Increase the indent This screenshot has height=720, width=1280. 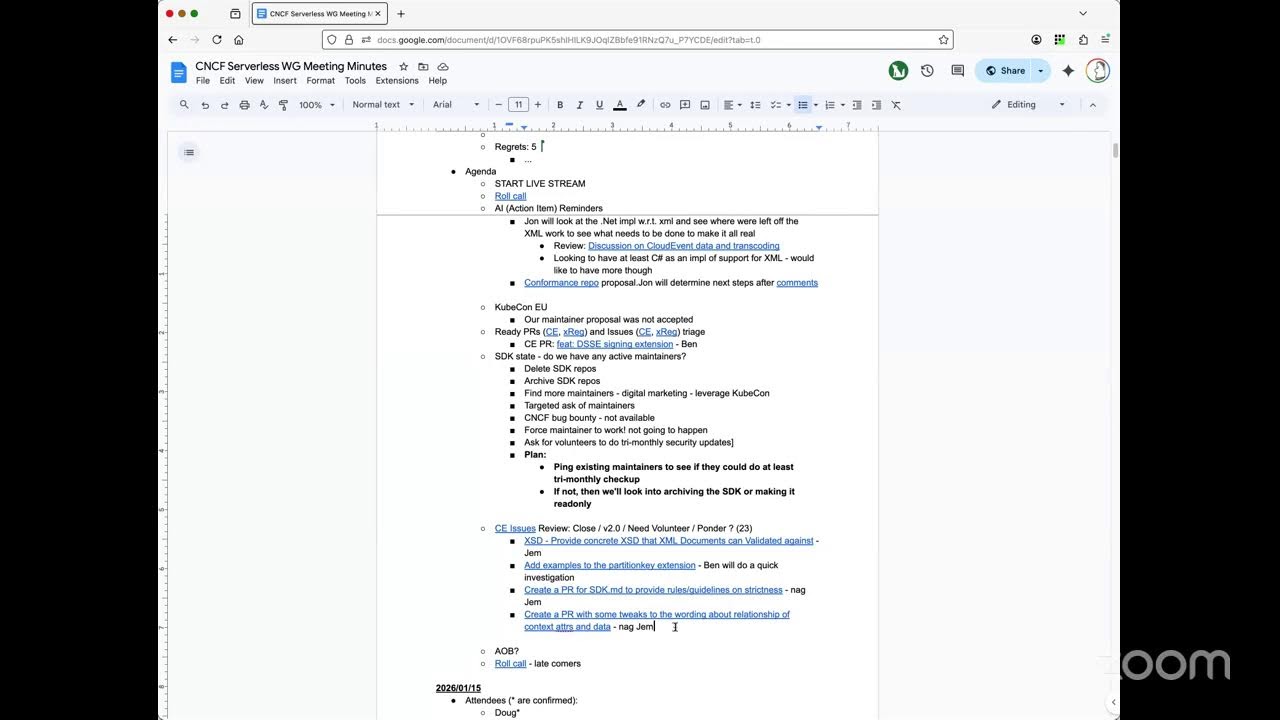point(876,104)
